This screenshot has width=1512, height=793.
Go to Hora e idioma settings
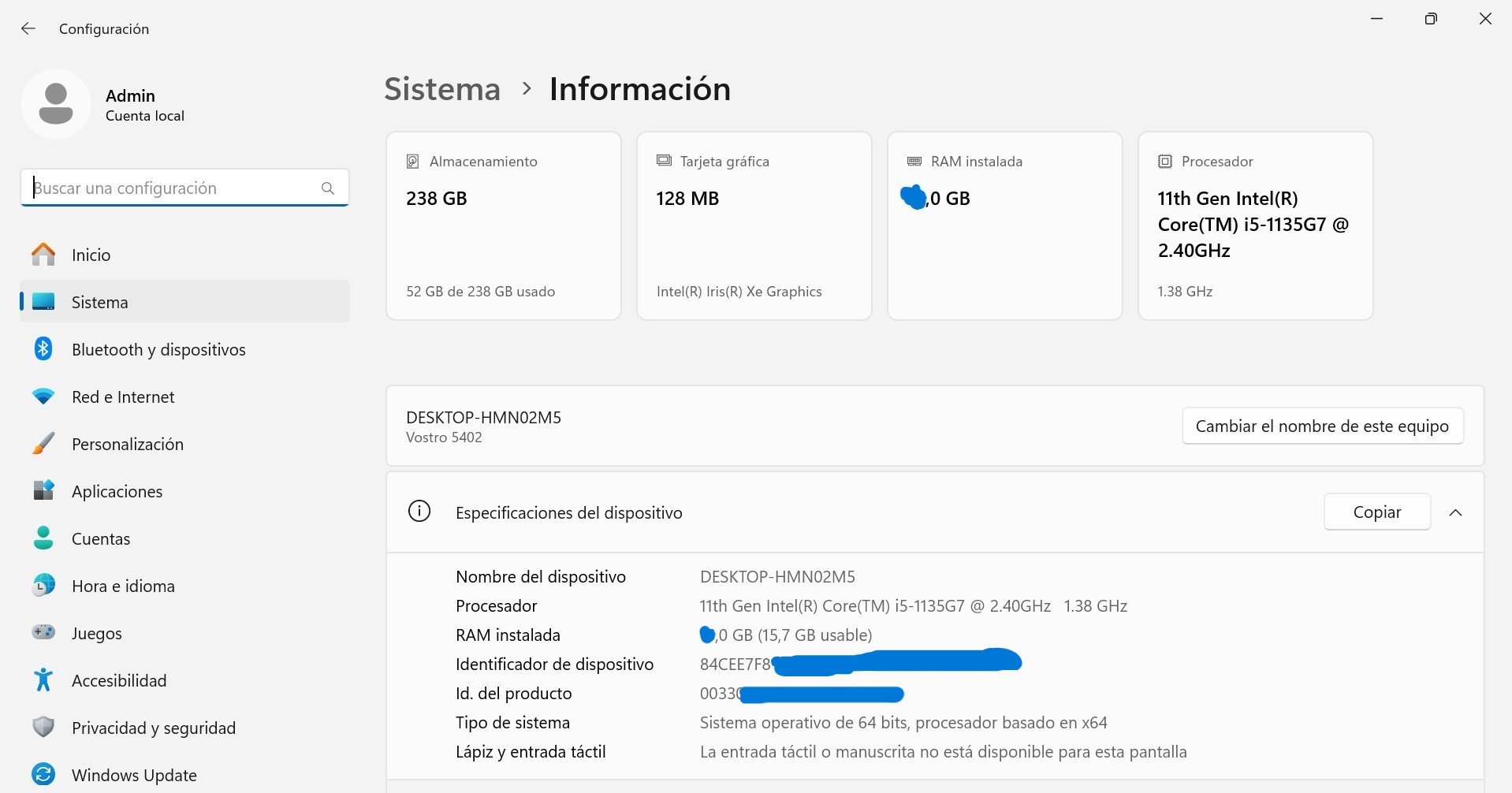tap(123, 586)
